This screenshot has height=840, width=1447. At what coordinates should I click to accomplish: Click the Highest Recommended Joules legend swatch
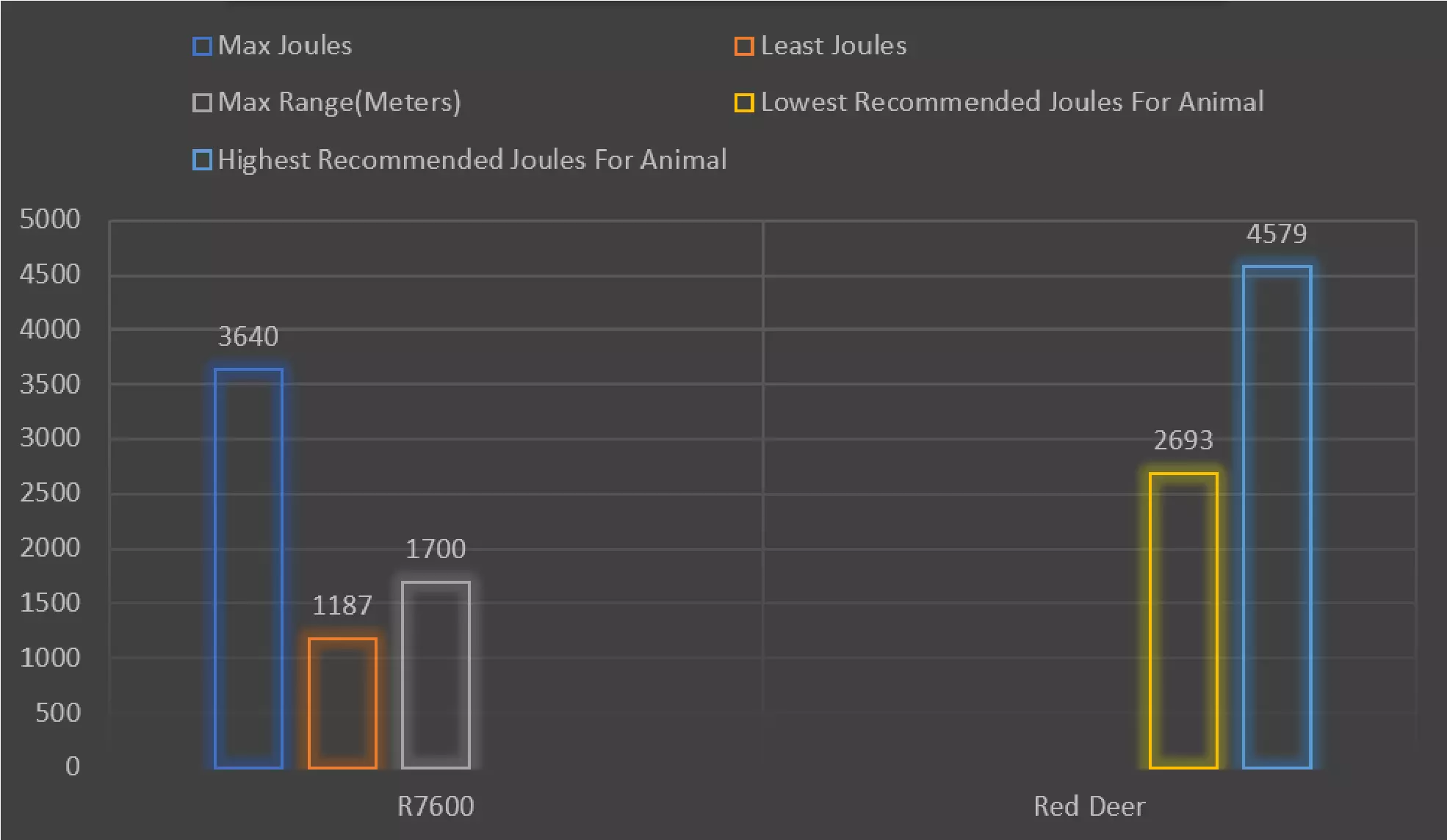click(x=202, y=160)
